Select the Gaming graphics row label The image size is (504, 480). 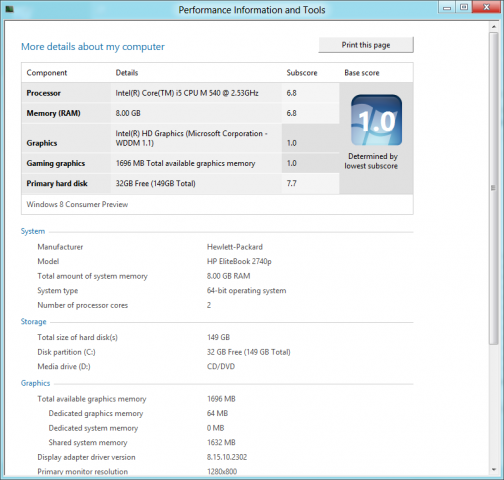coord(56,163)
